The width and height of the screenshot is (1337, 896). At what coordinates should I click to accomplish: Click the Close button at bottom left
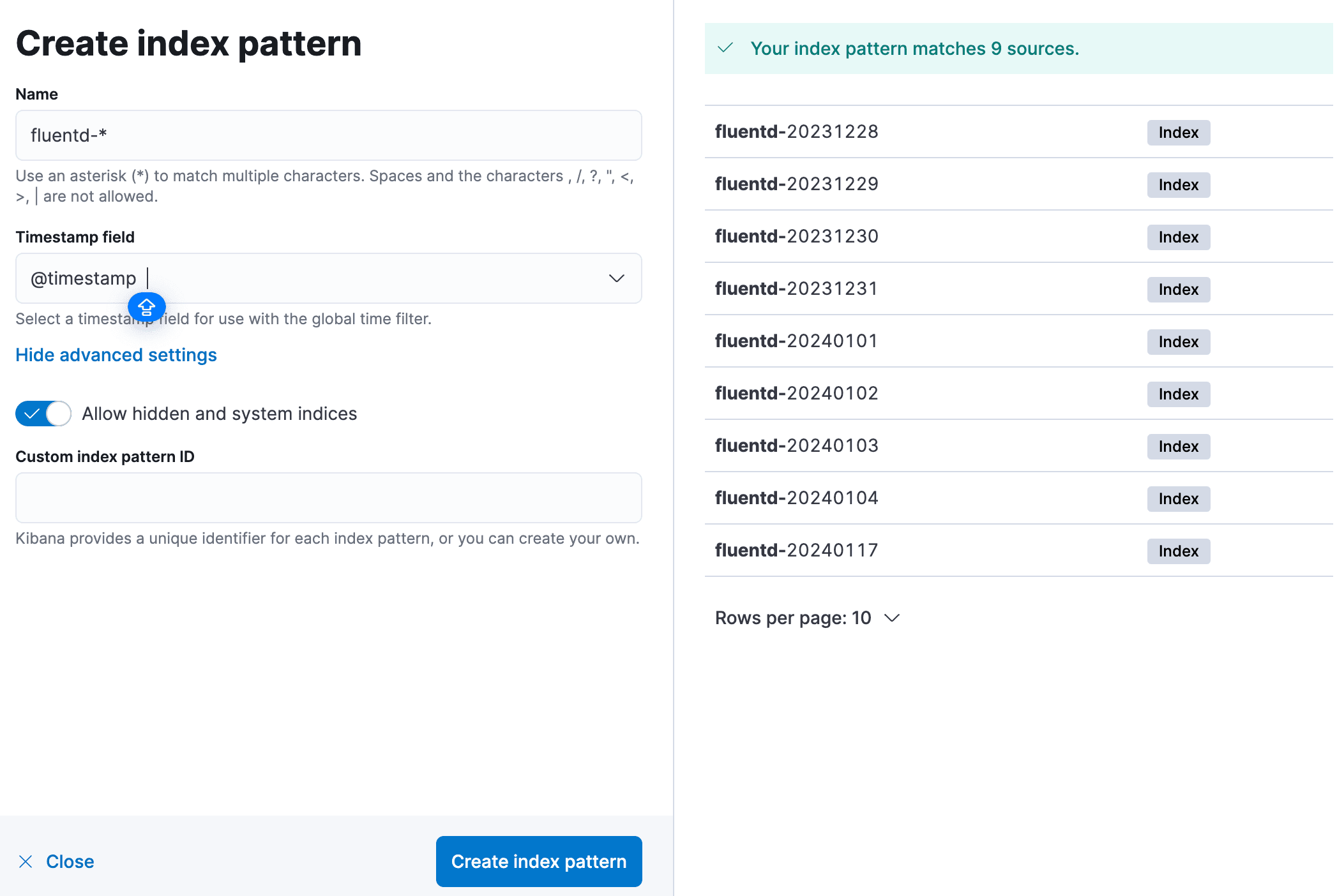[56, 862]
